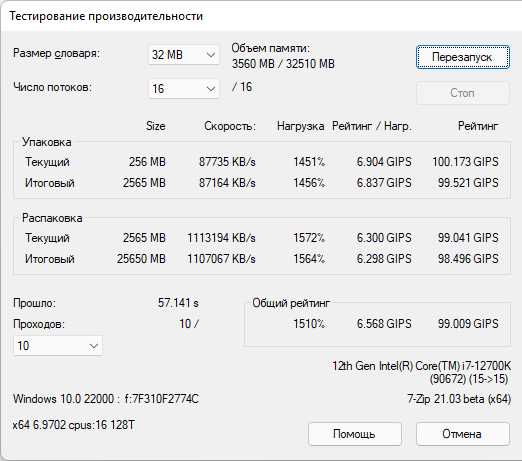Cancel the benchmark with Отмена
The height and width of the screenshot is (461, 522).
pyautogui.click(x=463, y=434)
